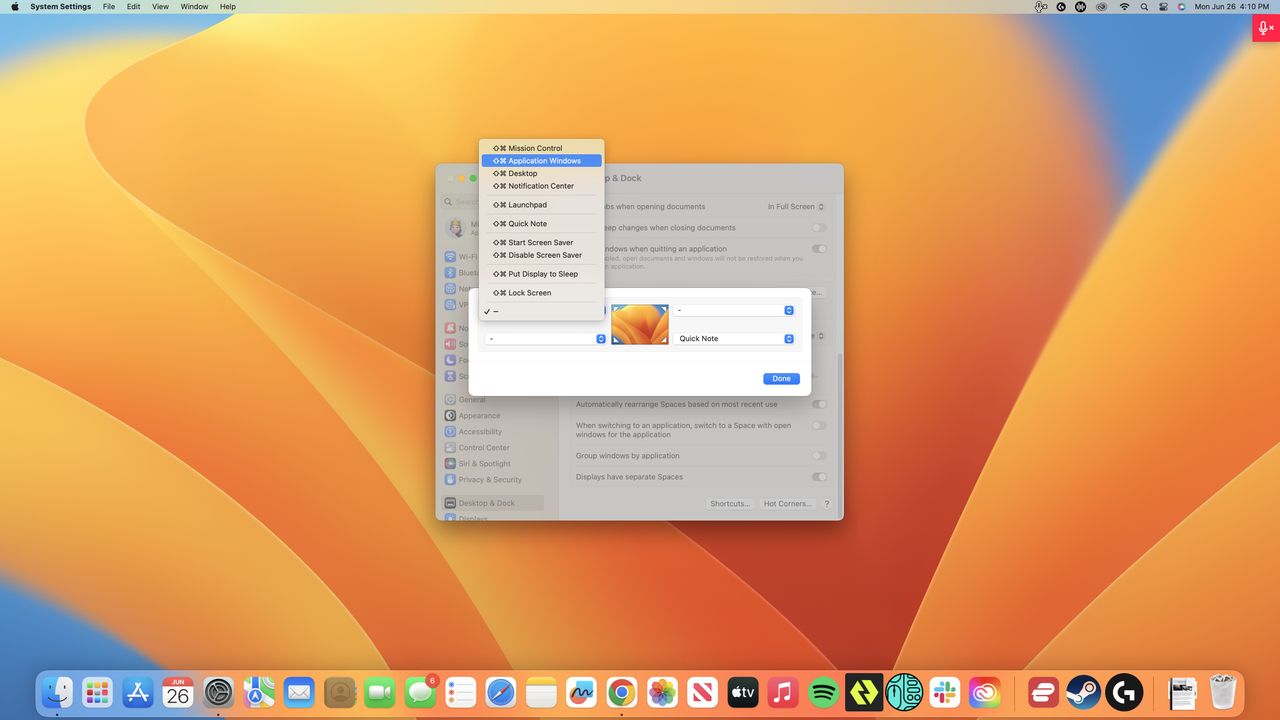Launch Safari from the Dock

[x=500, y=692]
